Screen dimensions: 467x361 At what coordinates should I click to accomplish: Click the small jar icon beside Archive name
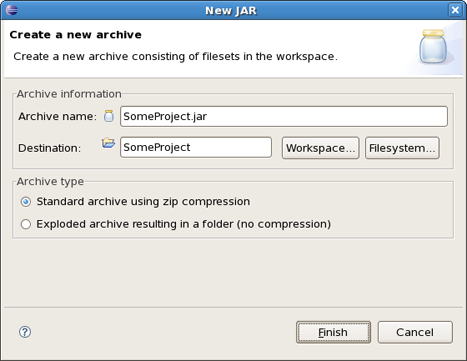(x=109, y=116)
